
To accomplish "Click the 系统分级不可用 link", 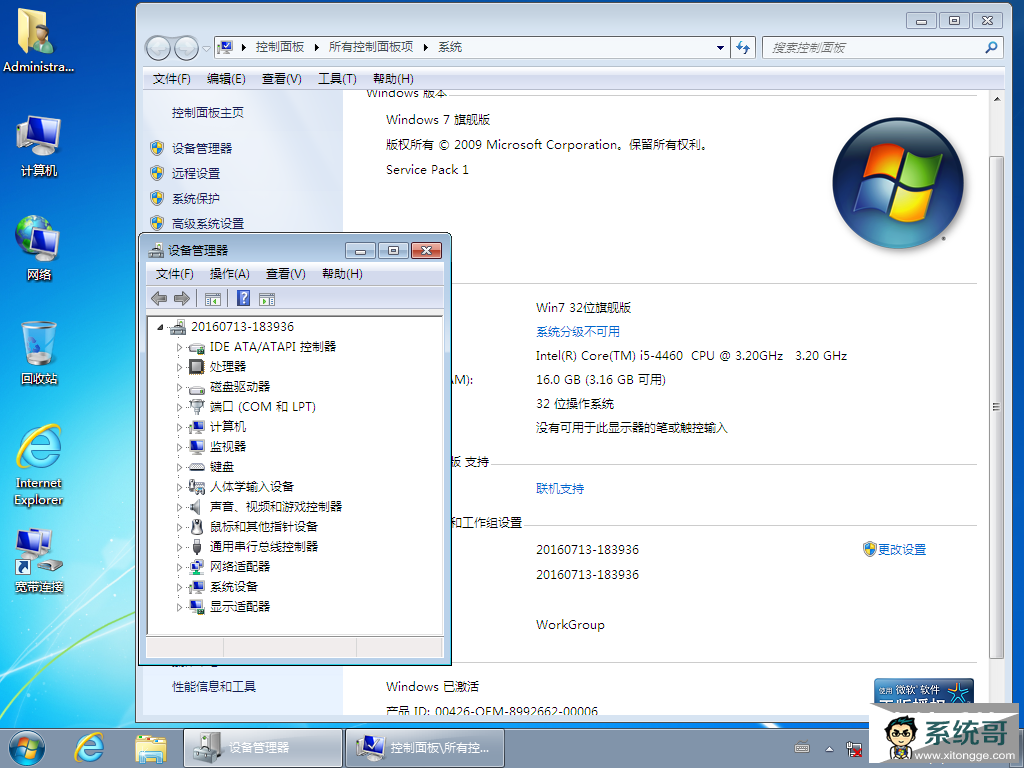I will (577, 332).
